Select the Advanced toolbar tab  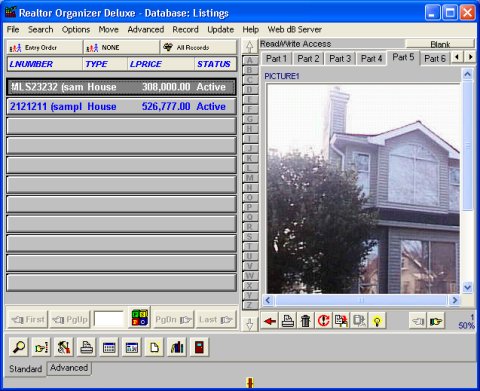[69, 368]
